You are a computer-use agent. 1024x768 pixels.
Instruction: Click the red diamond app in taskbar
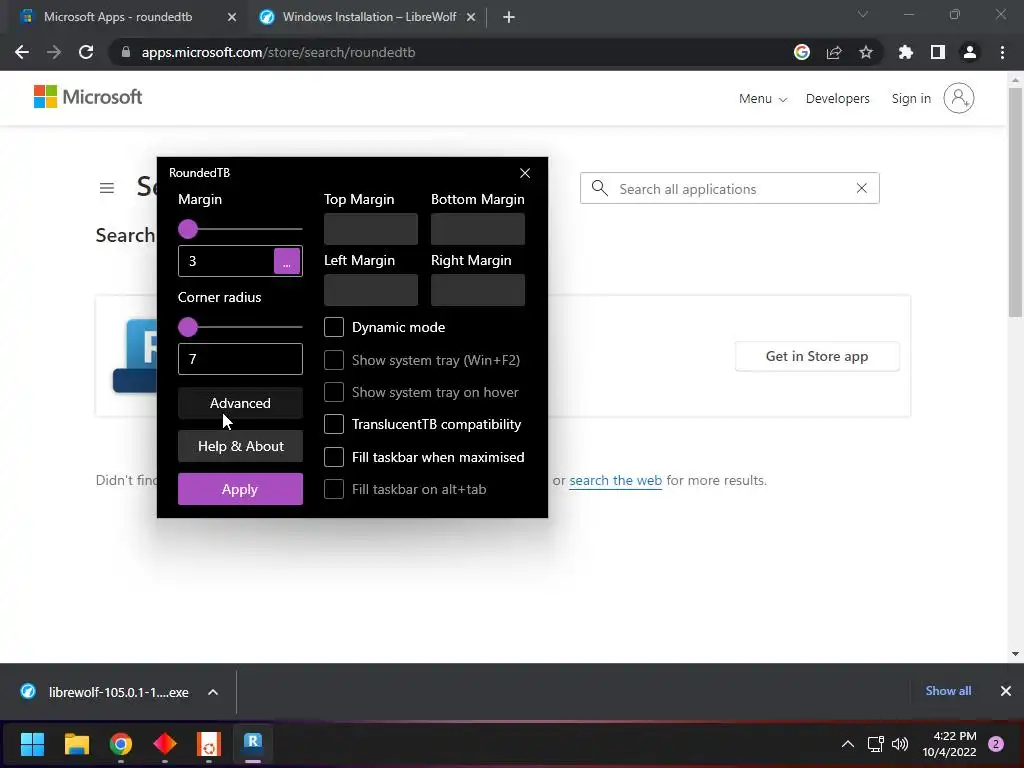pos(165,743)
